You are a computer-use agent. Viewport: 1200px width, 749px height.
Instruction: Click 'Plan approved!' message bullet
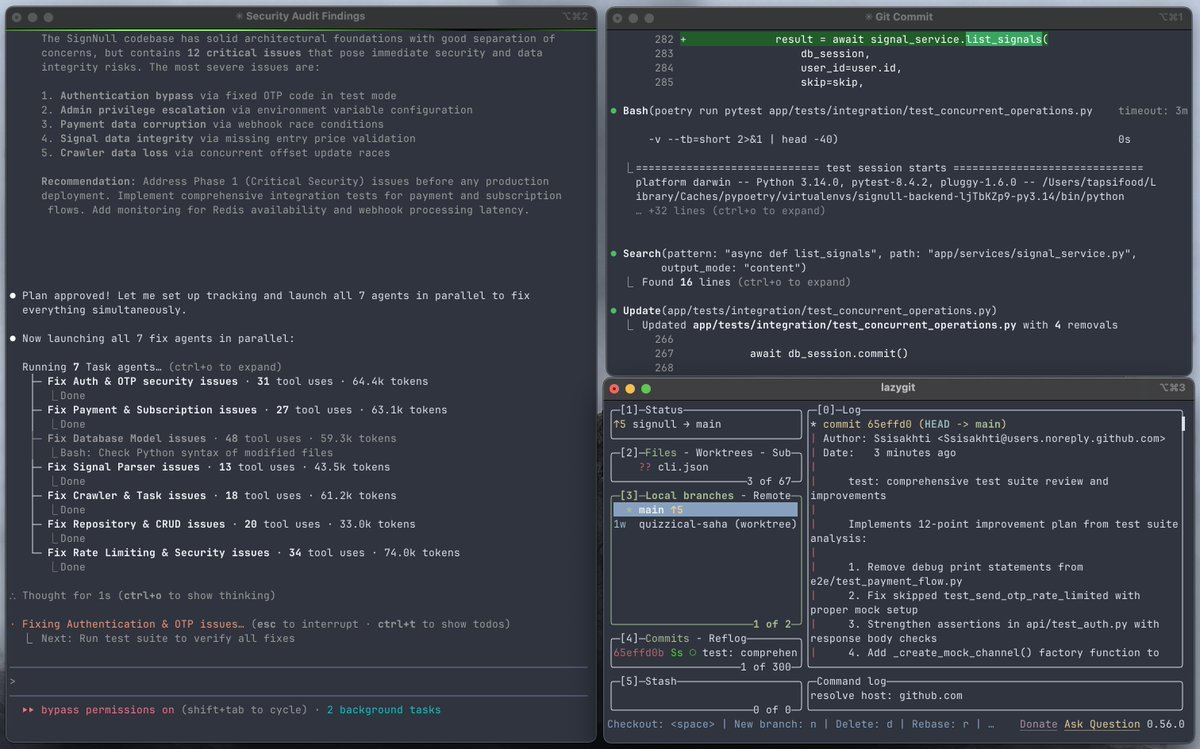12,296
